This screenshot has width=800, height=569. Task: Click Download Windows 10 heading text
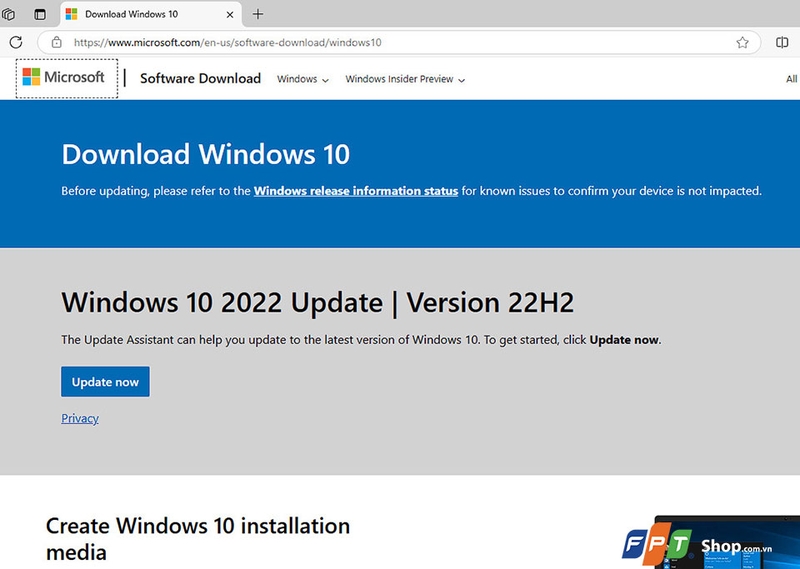(x=206, y=154)
